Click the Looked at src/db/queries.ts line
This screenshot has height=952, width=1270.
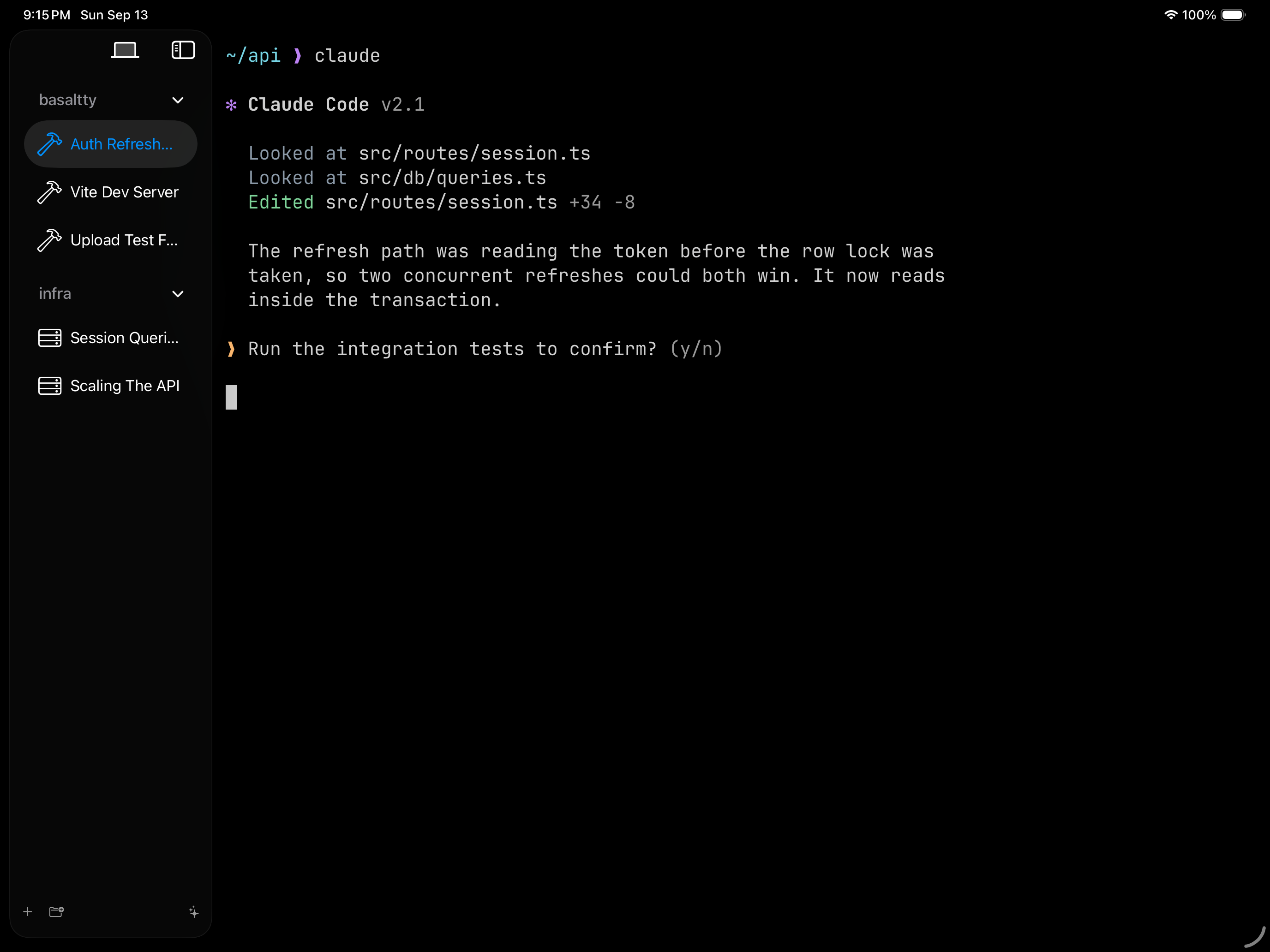[x=397, y=178]
